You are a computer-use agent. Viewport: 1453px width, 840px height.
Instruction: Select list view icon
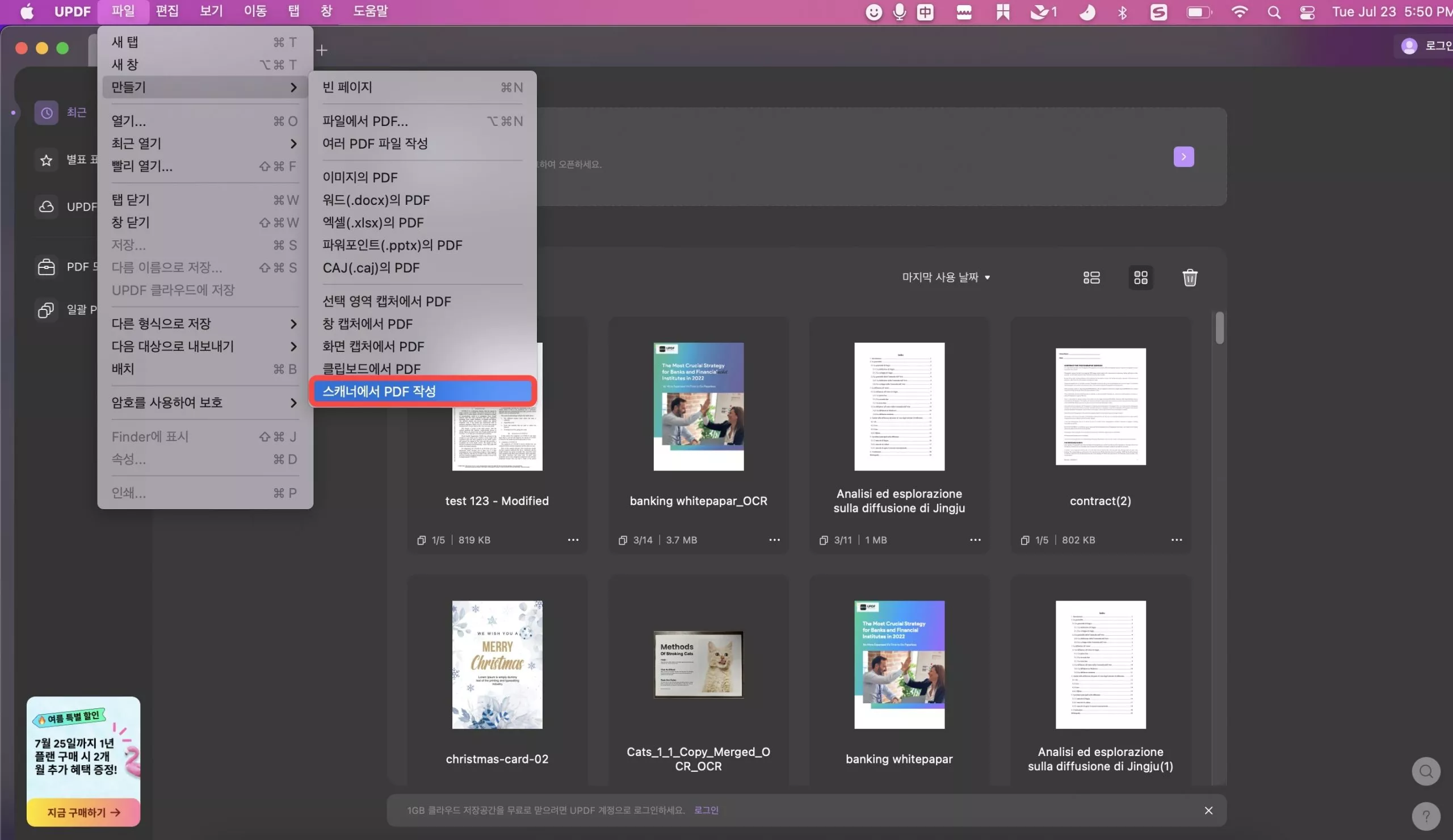tap(1091, 277)
